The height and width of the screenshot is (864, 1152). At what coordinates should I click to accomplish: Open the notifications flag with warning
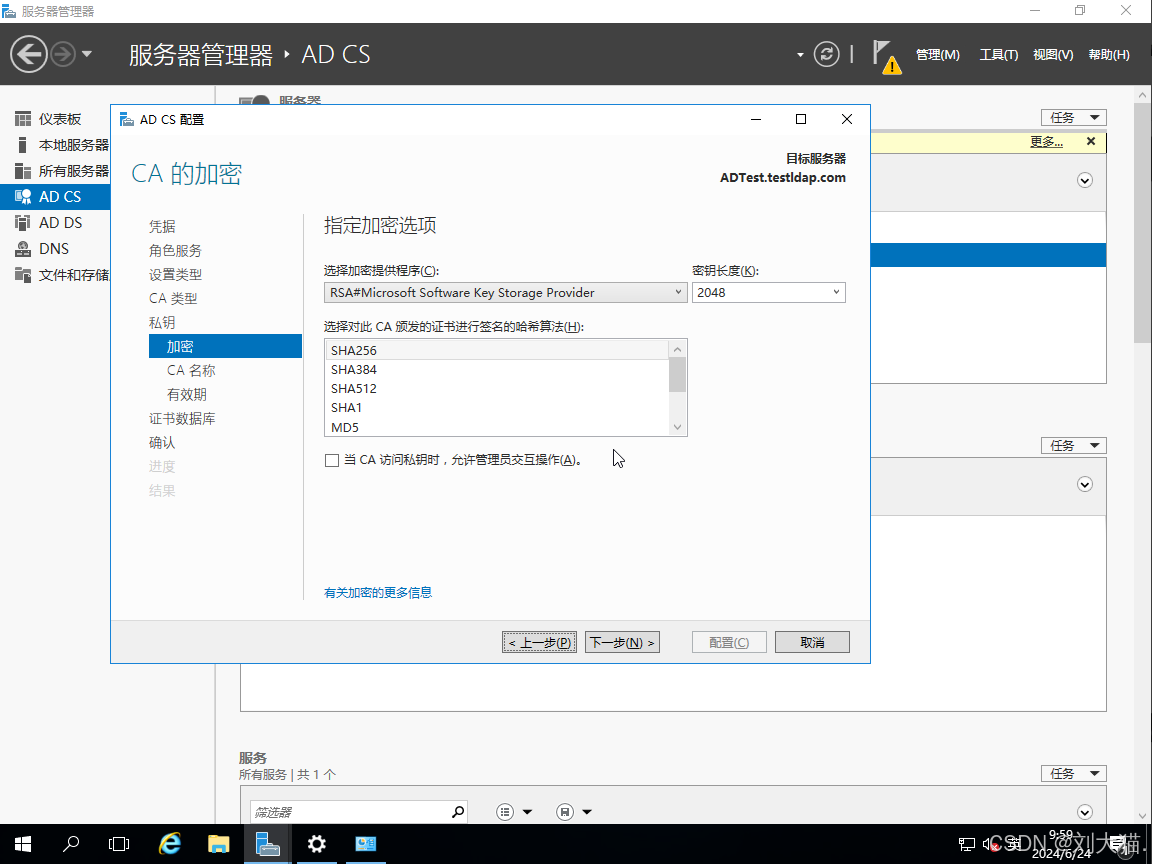[x=887, y=57]
